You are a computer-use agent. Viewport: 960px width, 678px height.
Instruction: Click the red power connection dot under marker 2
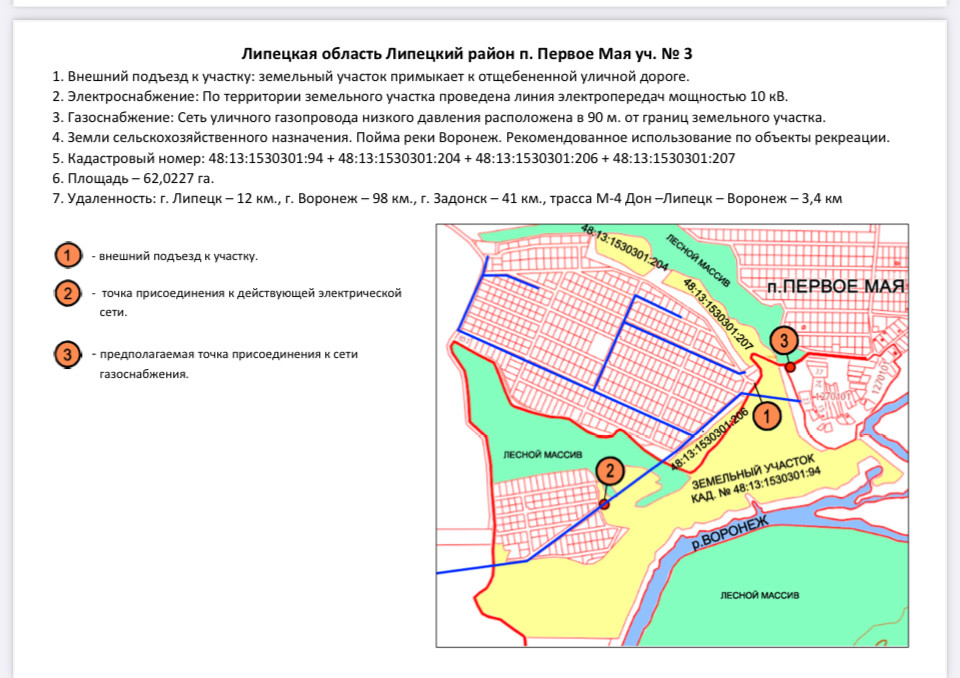604,504
